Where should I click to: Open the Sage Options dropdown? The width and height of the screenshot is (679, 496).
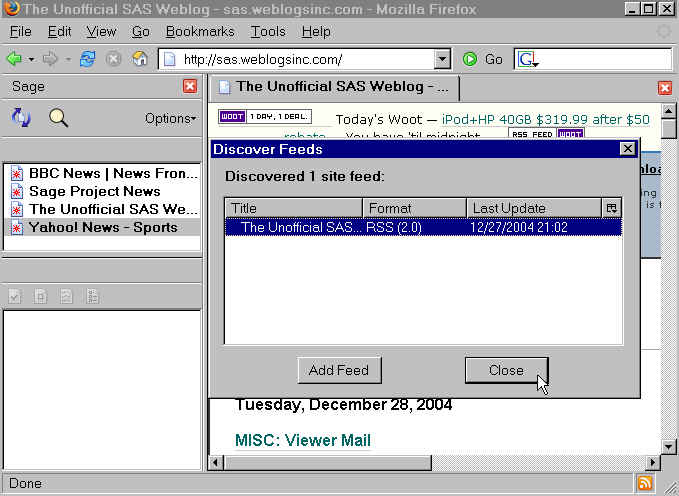point(170,119)
